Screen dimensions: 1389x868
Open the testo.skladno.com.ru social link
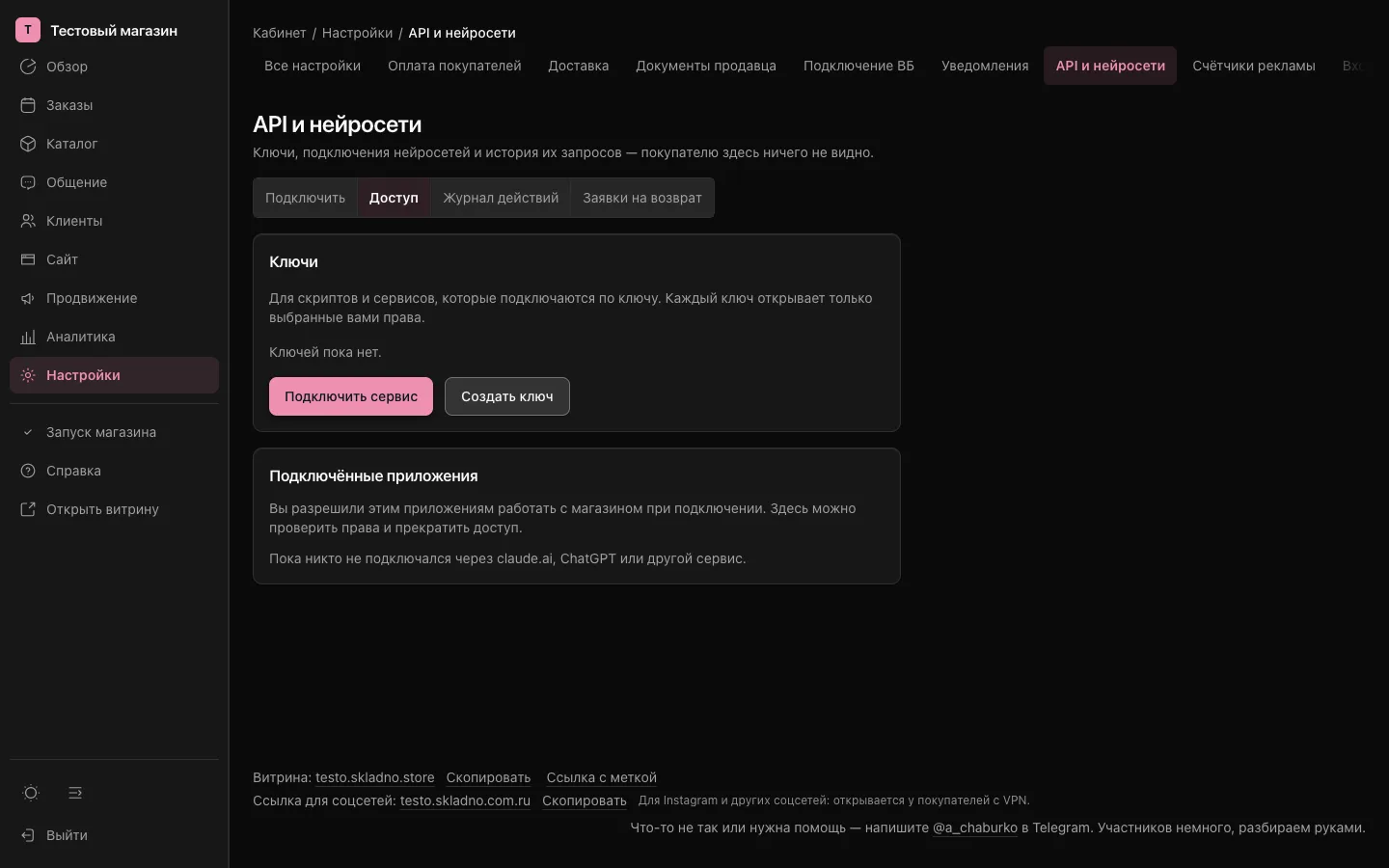tap(465, 800)
